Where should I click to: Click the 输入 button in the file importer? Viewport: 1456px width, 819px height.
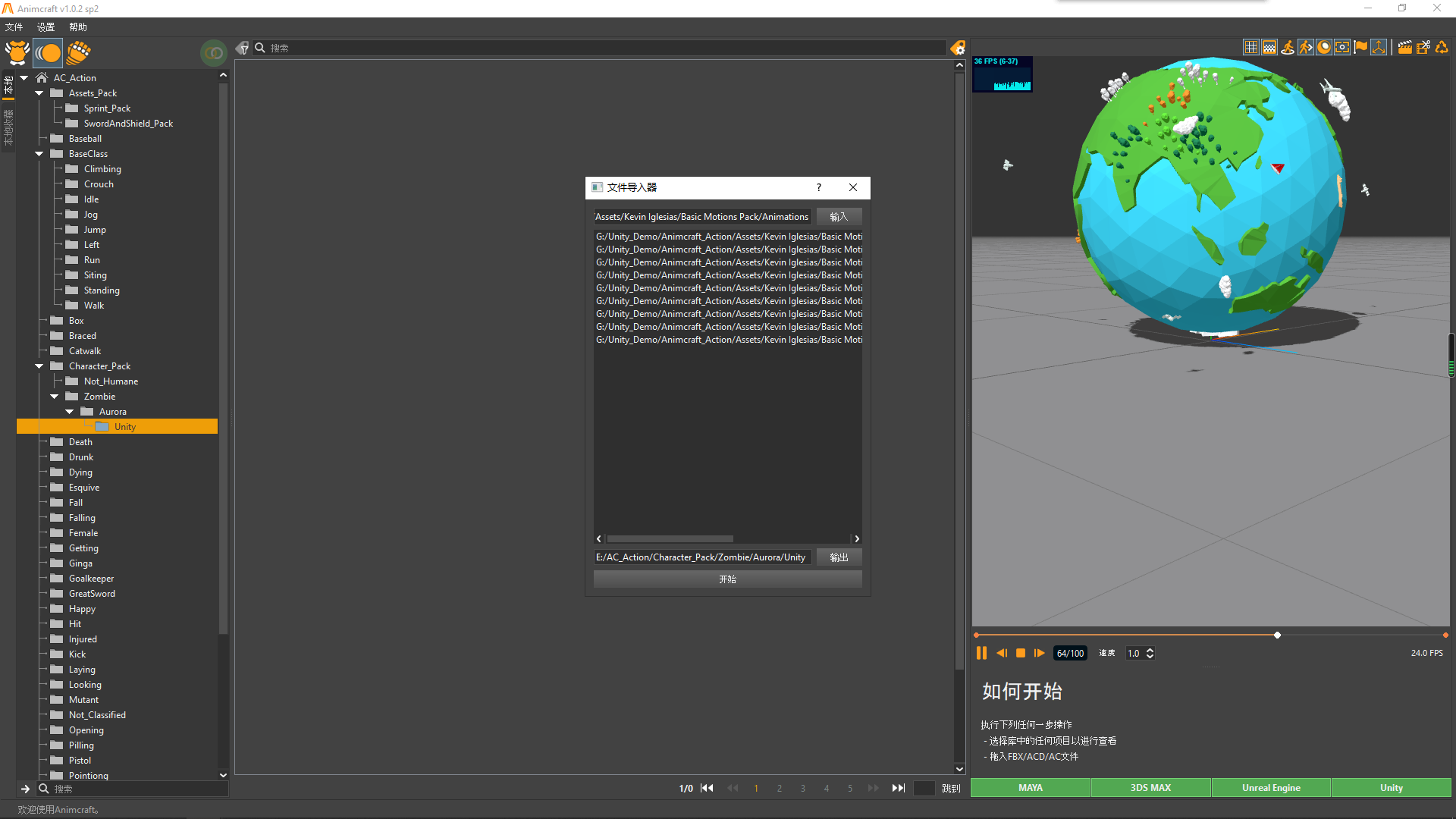click(839, 217)
